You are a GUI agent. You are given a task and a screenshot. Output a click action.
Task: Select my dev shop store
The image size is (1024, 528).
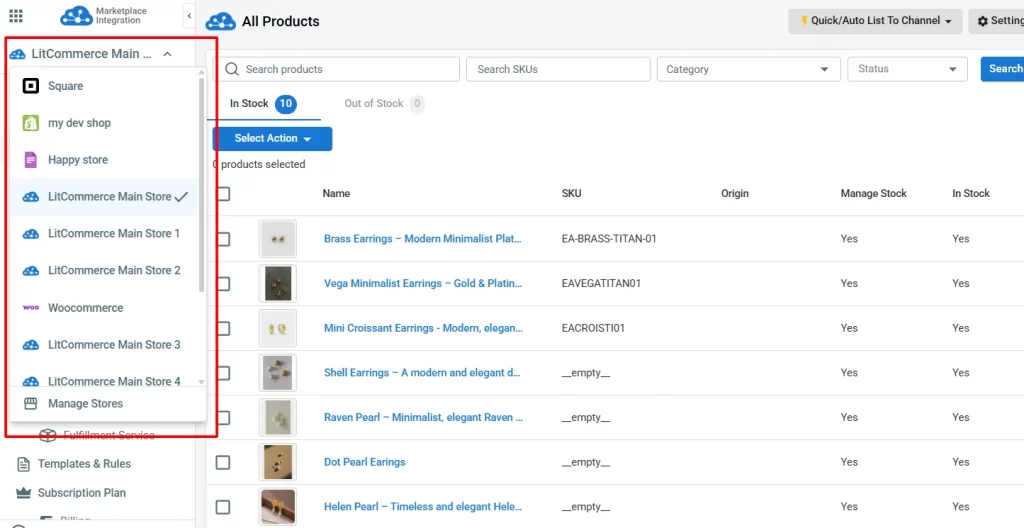(x=103, y=123)
